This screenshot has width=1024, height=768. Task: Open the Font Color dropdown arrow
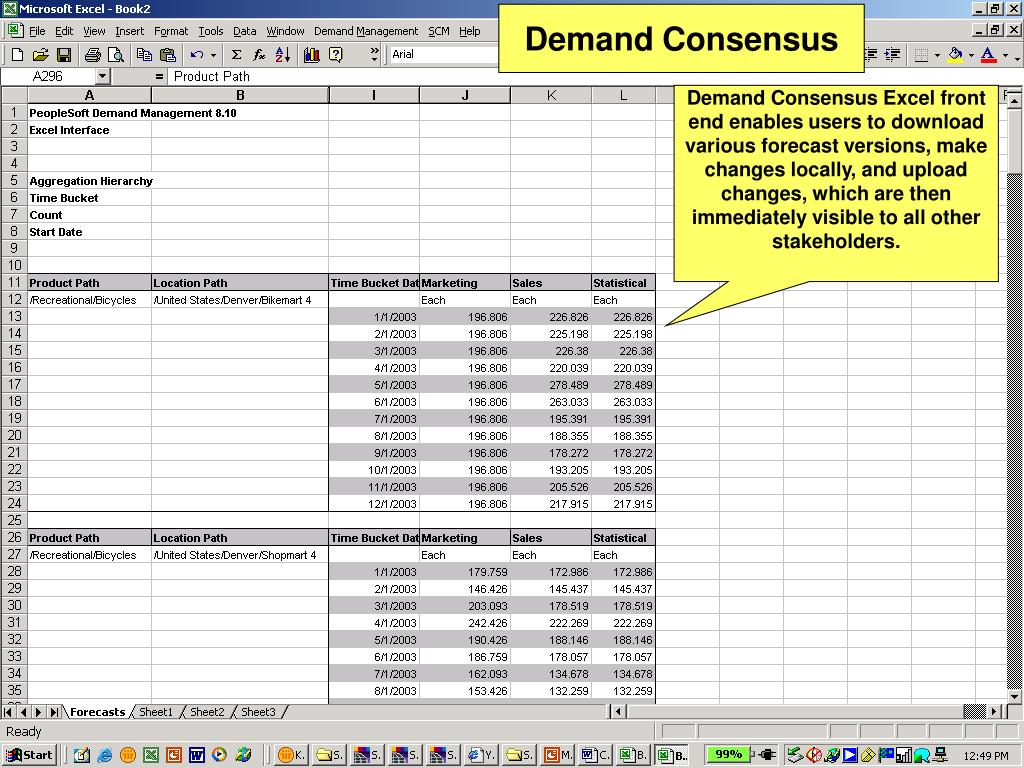(x=1005, y=55)
